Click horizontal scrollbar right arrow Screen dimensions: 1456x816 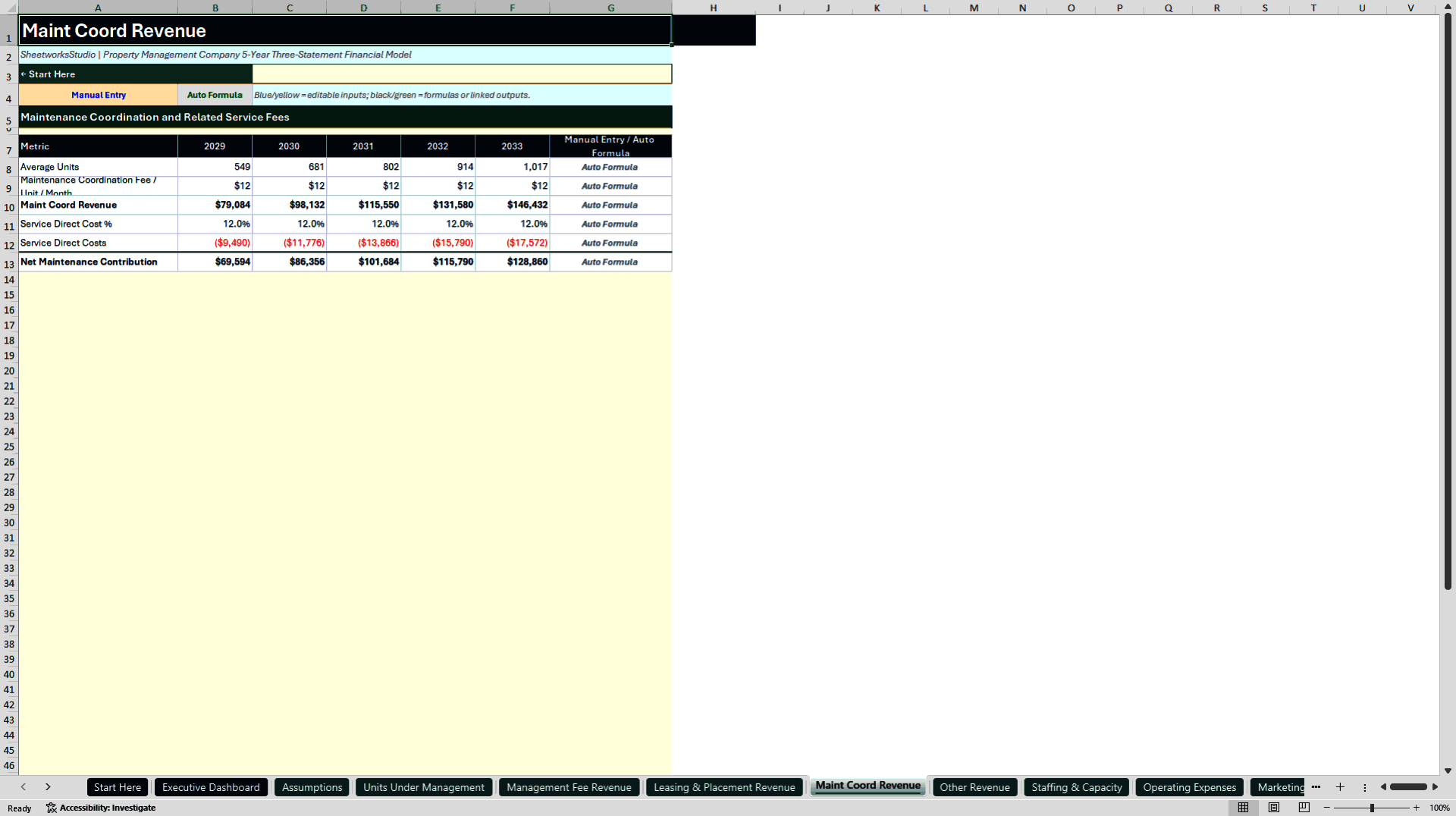point(1435,787)
